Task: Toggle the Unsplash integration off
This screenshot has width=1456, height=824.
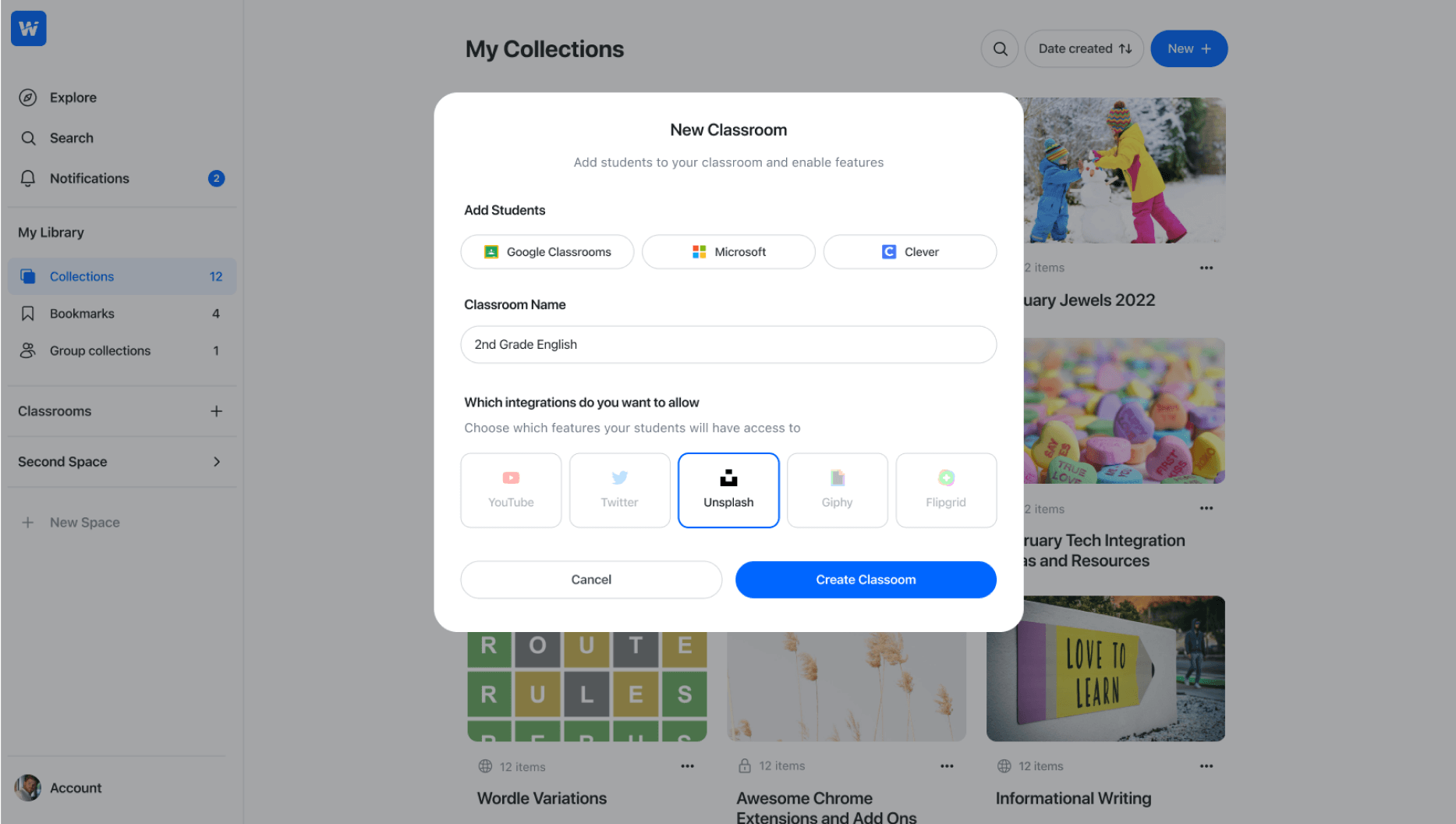Action: [728, 490]
